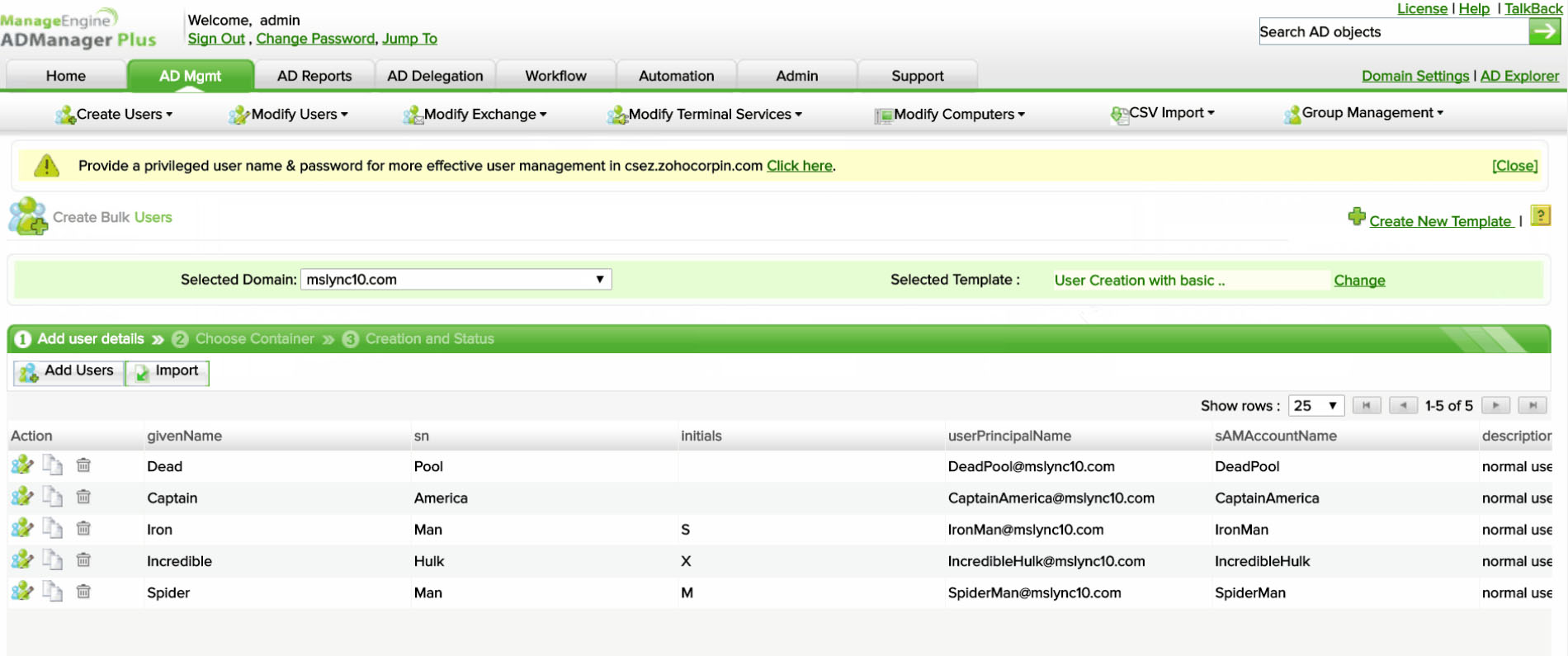Click the Creation and Status step
Viewport: 1568px width, 656px height.
pyautogui.click(x=419, y=339)
